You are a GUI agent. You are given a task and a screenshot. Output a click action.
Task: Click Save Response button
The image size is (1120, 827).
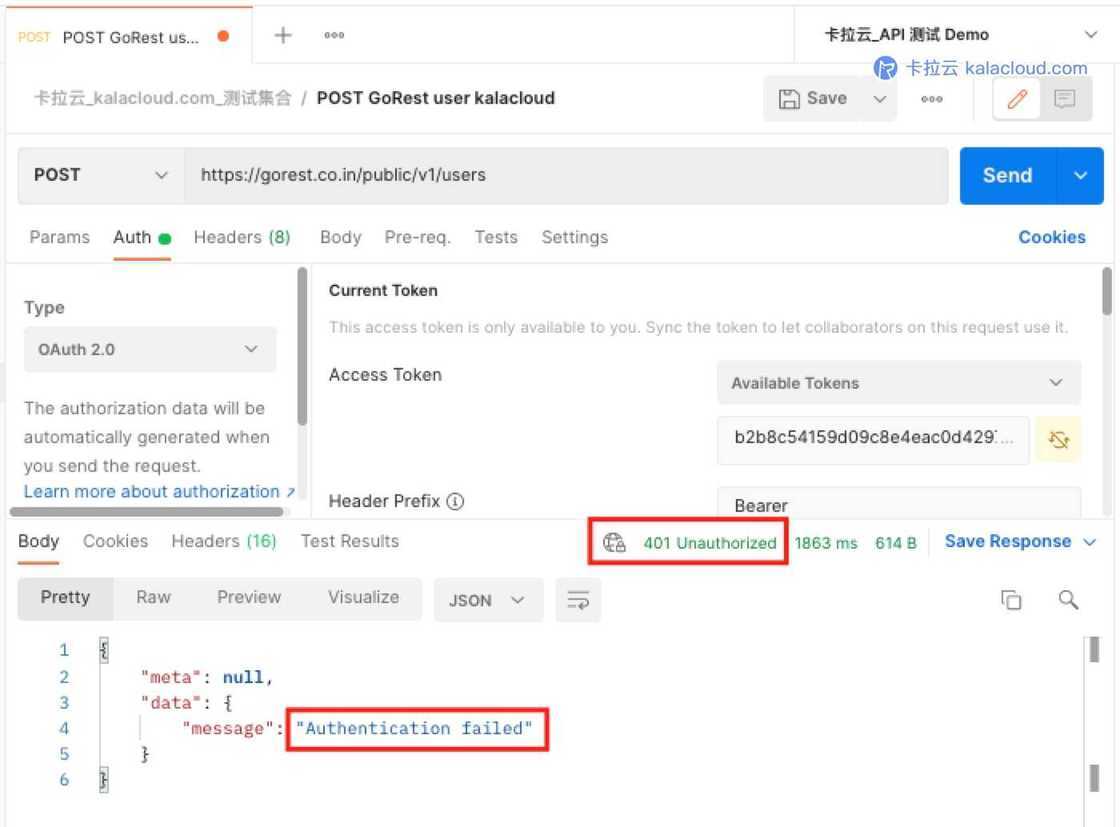1008,541
